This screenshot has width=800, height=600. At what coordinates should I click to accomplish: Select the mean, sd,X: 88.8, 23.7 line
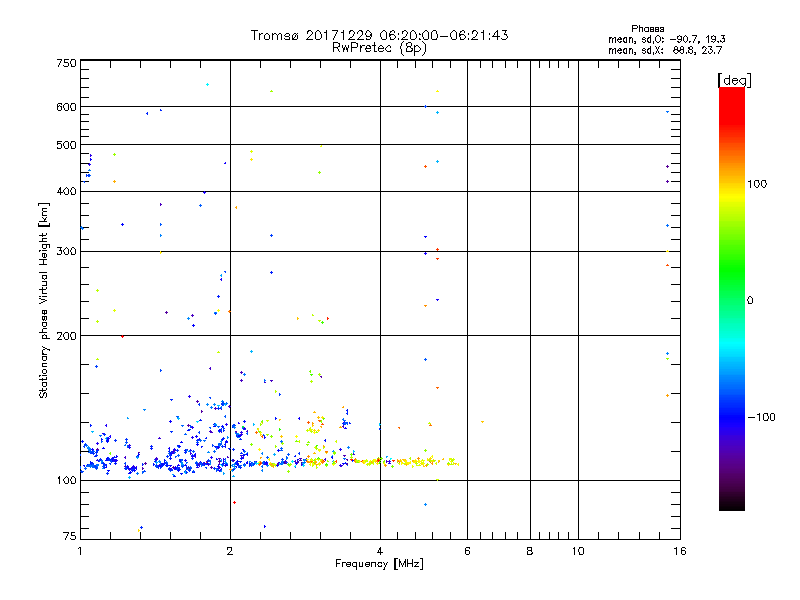(x=665, y=51)
